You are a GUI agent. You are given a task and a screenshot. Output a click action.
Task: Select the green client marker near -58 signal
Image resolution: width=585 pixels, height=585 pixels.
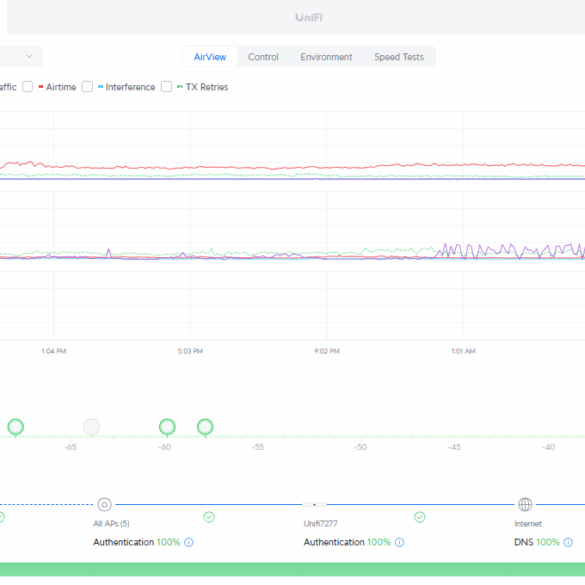(205, 427)
